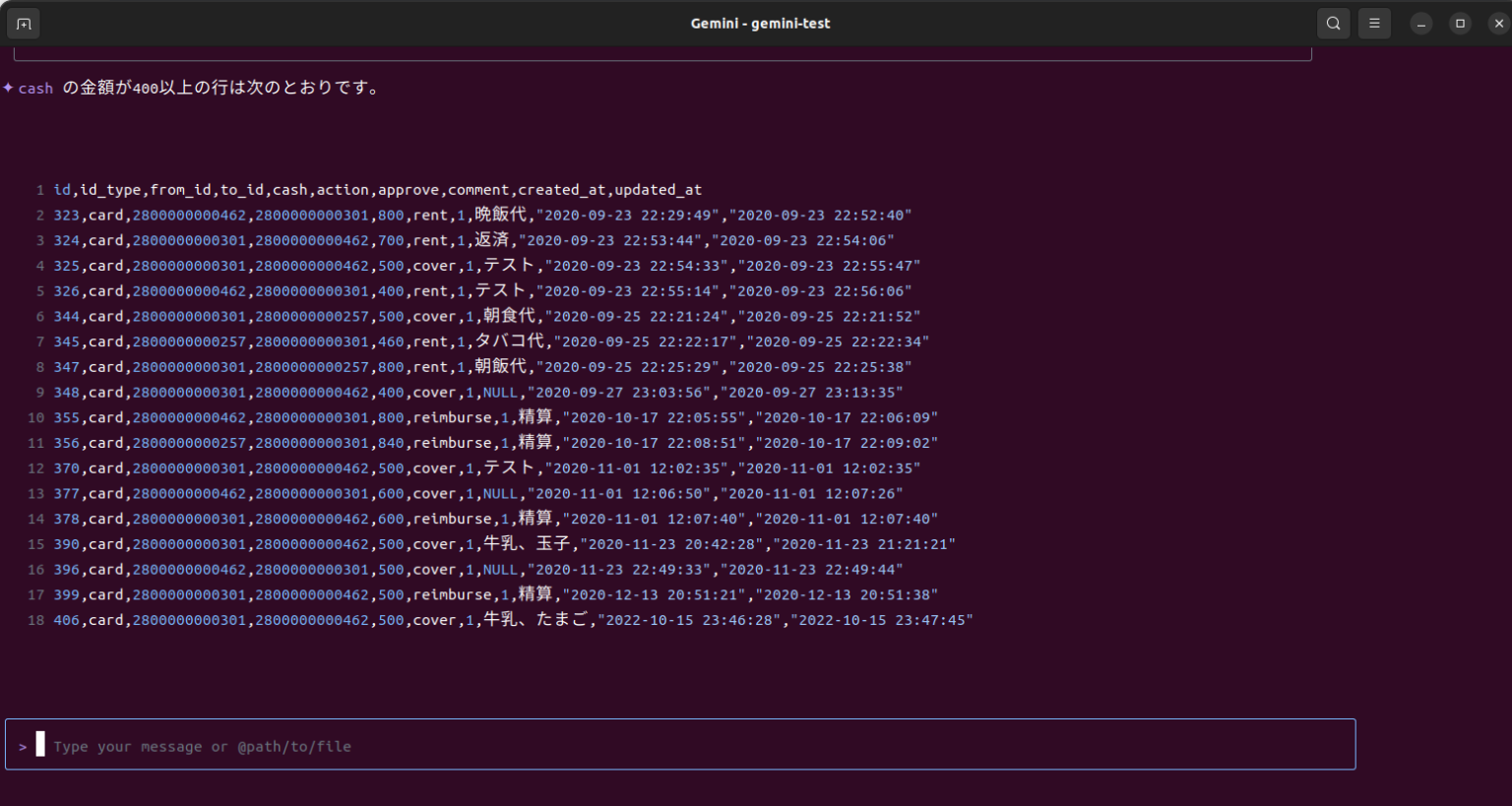Click the 返済 comment text
The height and width of the screenshot is (806, 1512).
[491, 240]
